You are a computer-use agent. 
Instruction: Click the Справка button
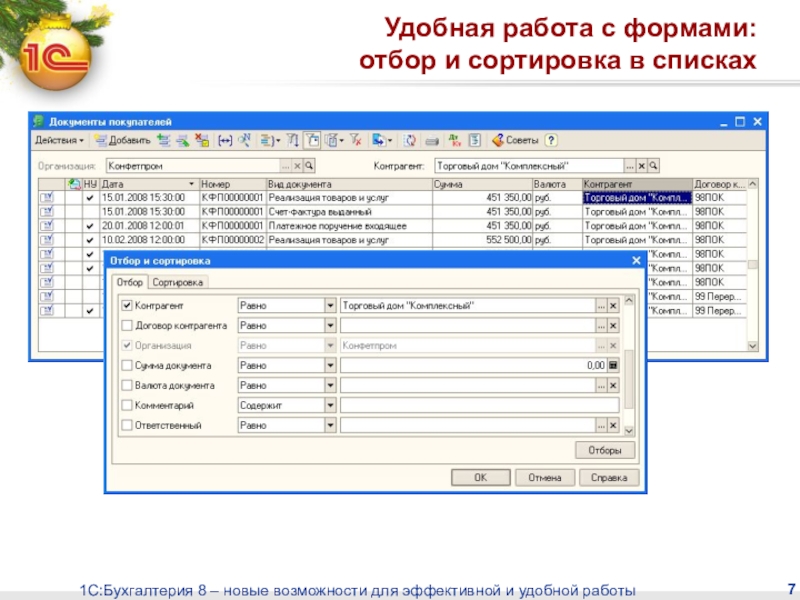pyautogui.click(x=609, y=478)
